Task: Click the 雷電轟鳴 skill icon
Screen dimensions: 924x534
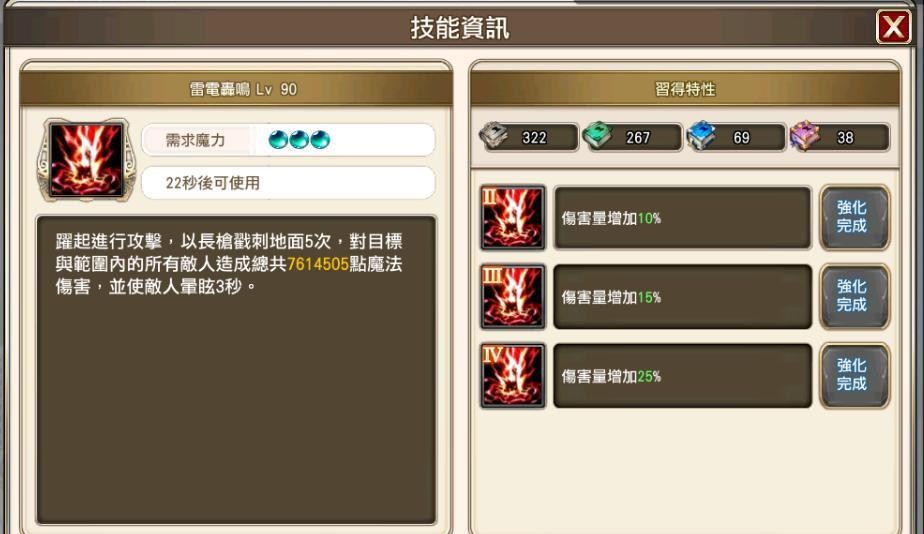Action: 87,160
